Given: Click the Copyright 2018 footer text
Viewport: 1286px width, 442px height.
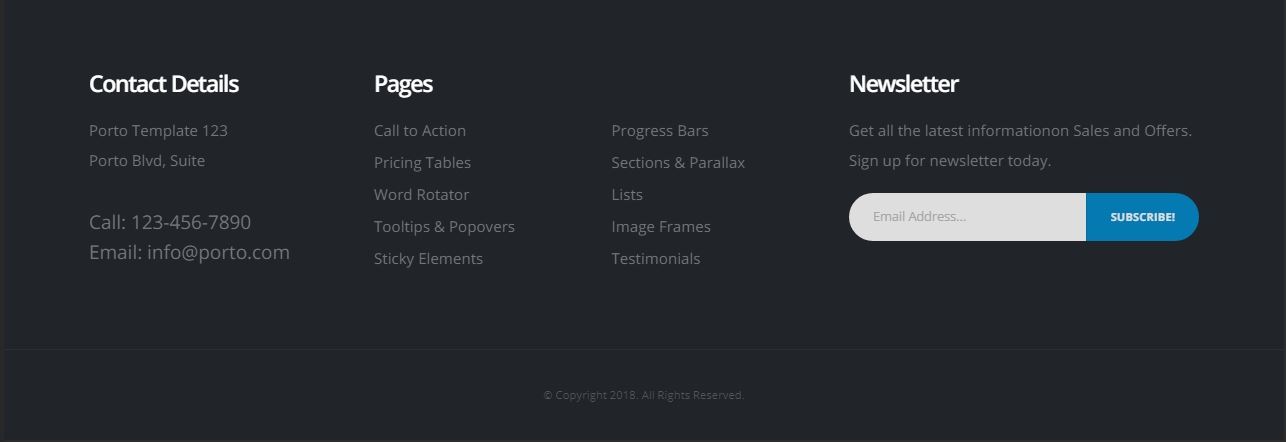Looking at the screenshot, I should (x=643, y=395).
